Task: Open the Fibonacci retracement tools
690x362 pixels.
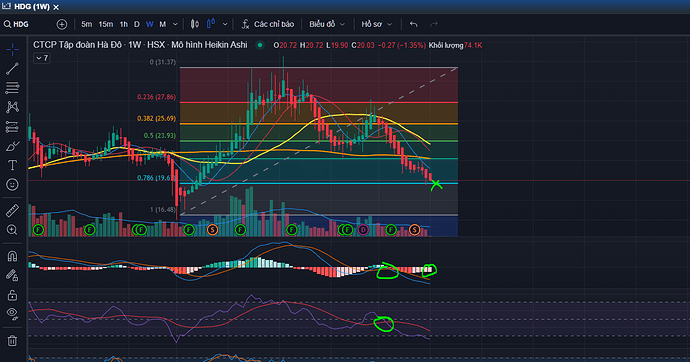Action: pos(12,88)
